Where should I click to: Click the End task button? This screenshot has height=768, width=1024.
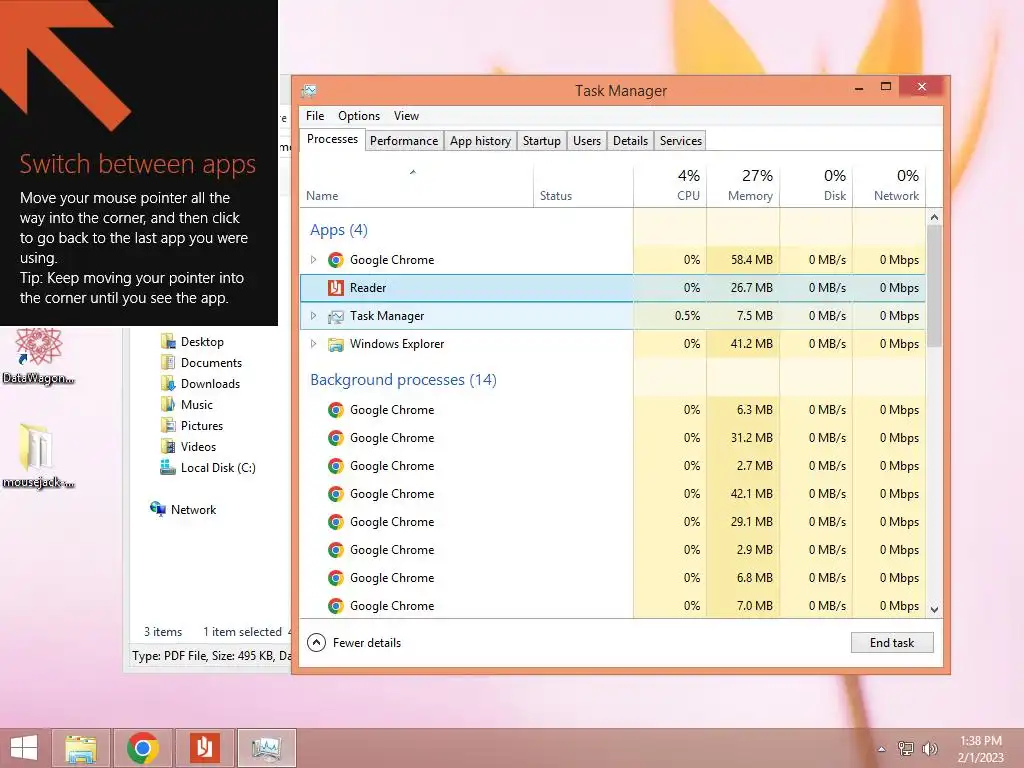(x=892, y=643)
